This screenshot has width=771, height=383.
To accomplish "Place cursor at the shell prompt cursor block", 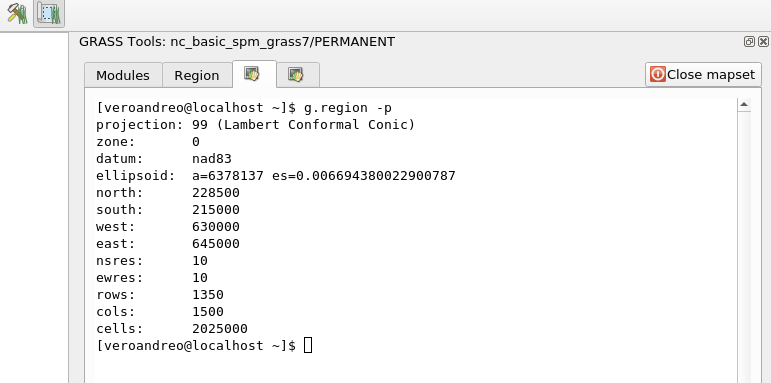I will point(308,346).
